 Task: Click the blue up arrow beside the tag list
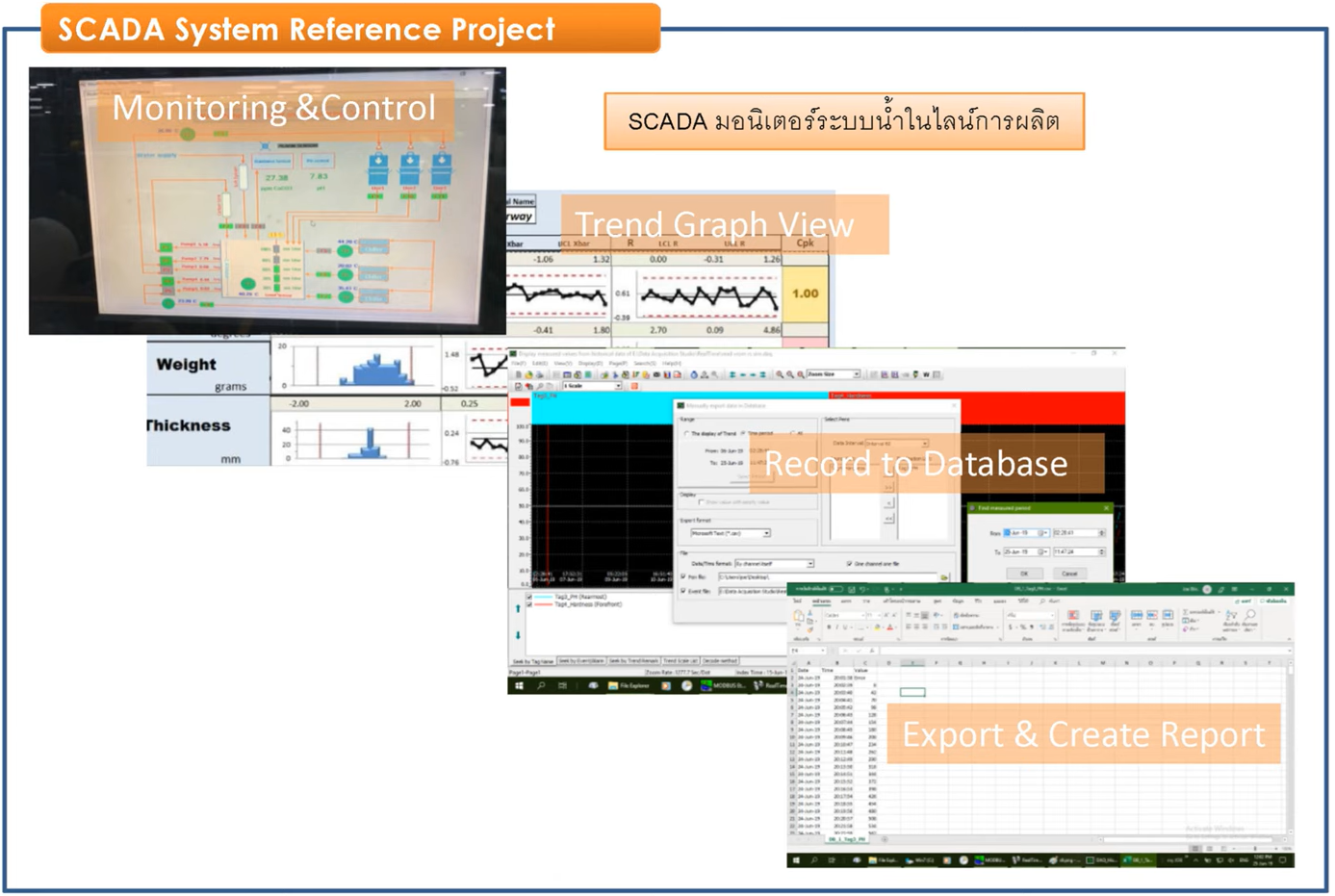click(x=518, y=608)
